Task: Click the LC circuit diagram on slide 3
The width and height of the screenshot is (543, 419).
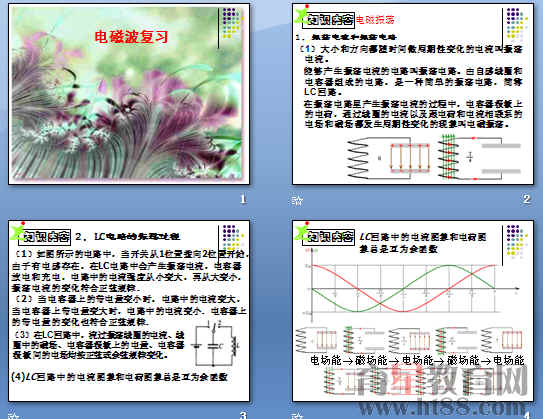Action: (216, 343)
